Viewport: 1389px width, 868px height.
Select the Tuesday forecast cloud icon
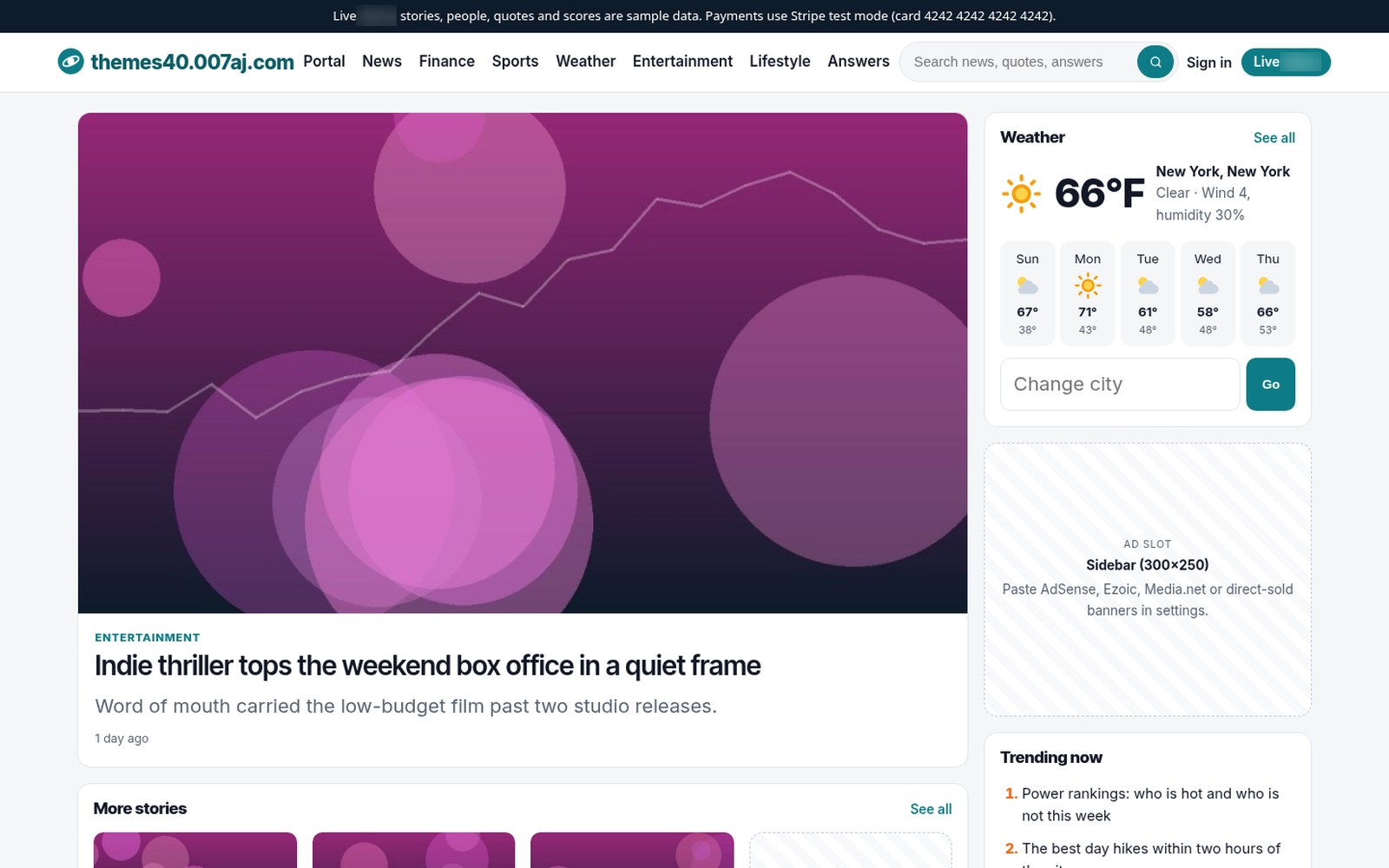tap(1148, 286)
